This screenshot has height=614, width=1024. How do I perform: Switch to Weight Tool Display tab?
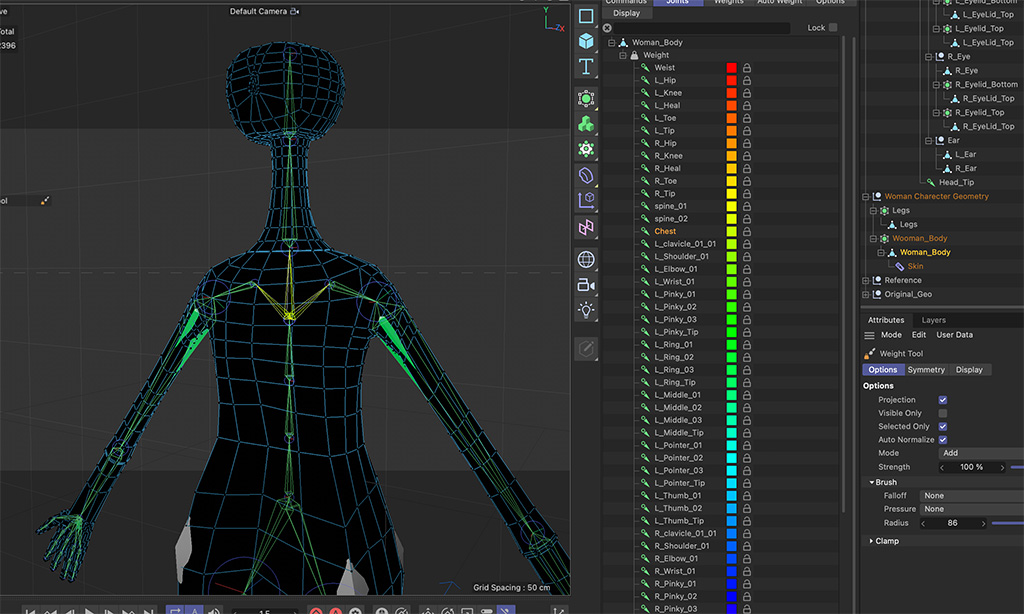[969, 370]
